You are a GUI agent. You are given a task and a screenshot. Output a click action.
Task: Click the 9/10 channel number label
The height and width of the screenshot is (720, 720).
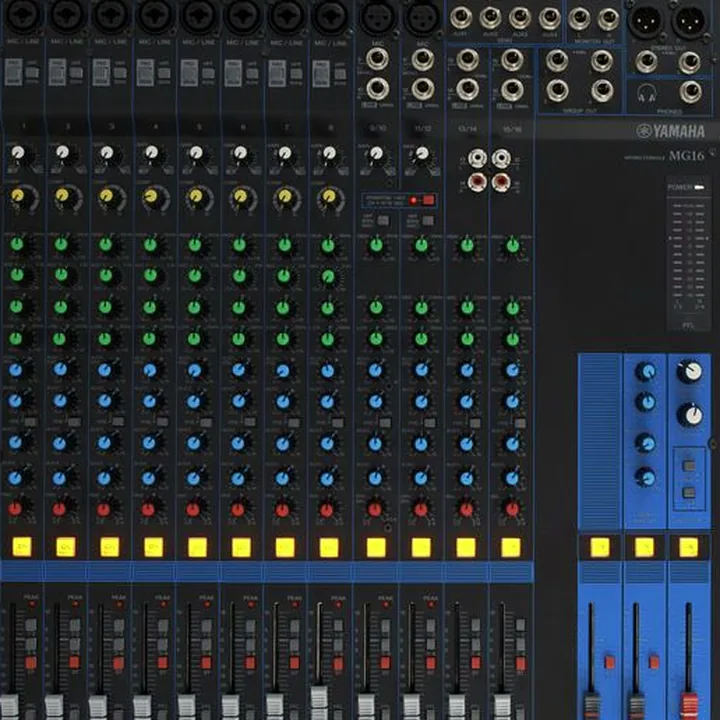coord(378,128)
